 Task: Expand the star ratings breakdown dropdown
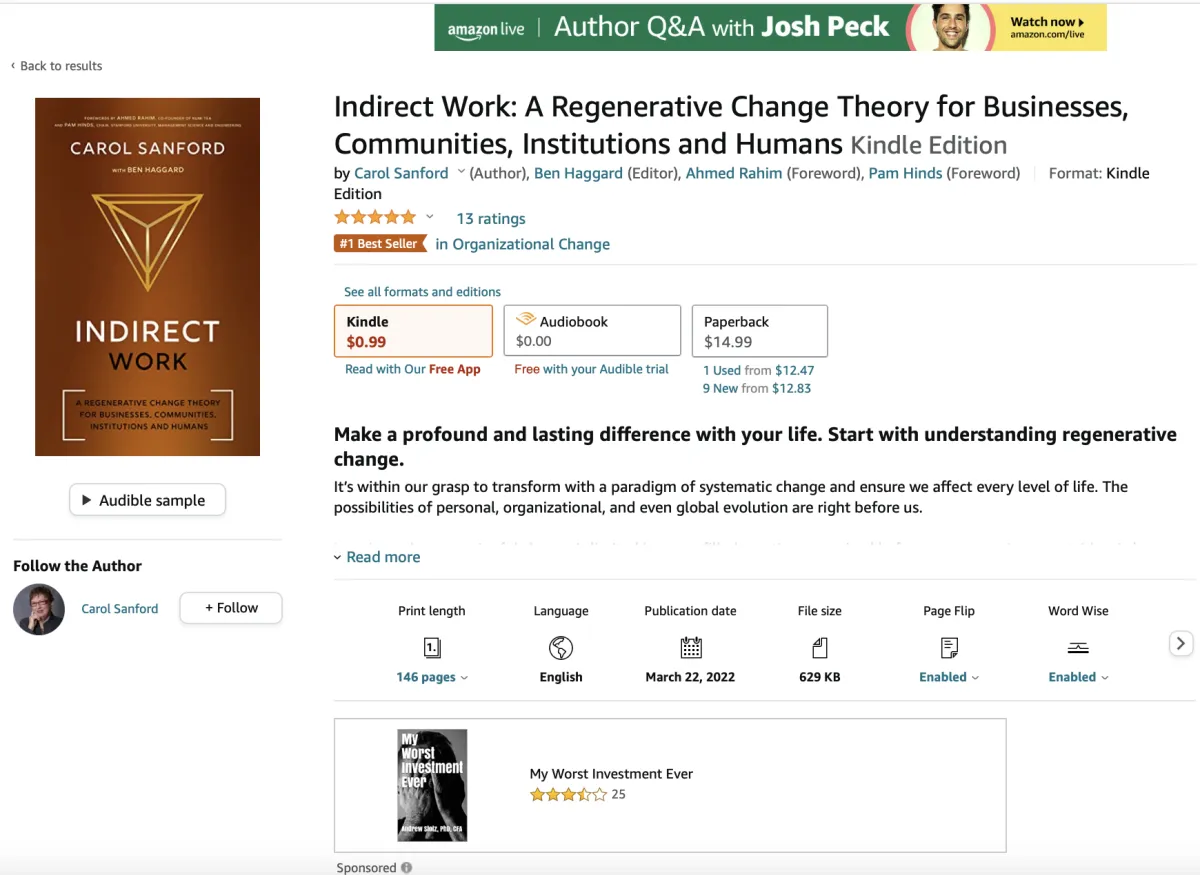pyautogui.click(x=430, y=217)
